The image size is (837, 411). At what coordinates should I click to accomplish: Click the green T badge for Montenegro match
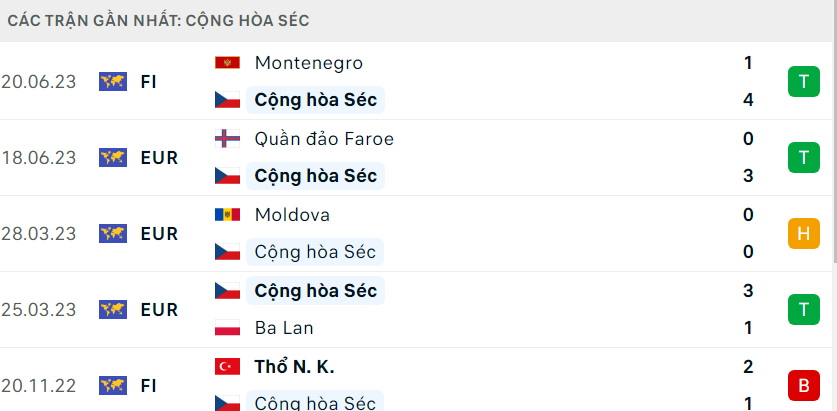[x=804, y=82]
